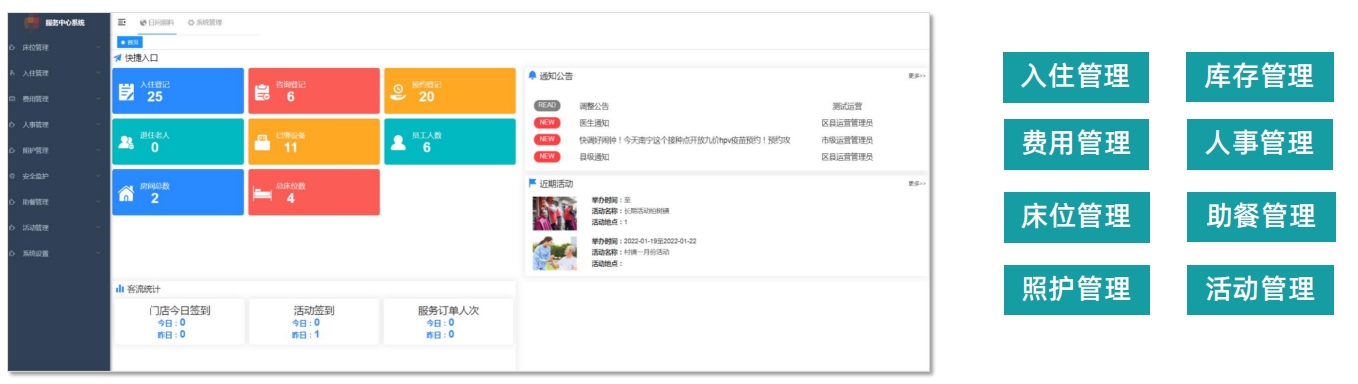Click the flag icon beside 近期活动
Image resolution: width=1358 pixels, height=384 pixels.
tap(532, 183)
